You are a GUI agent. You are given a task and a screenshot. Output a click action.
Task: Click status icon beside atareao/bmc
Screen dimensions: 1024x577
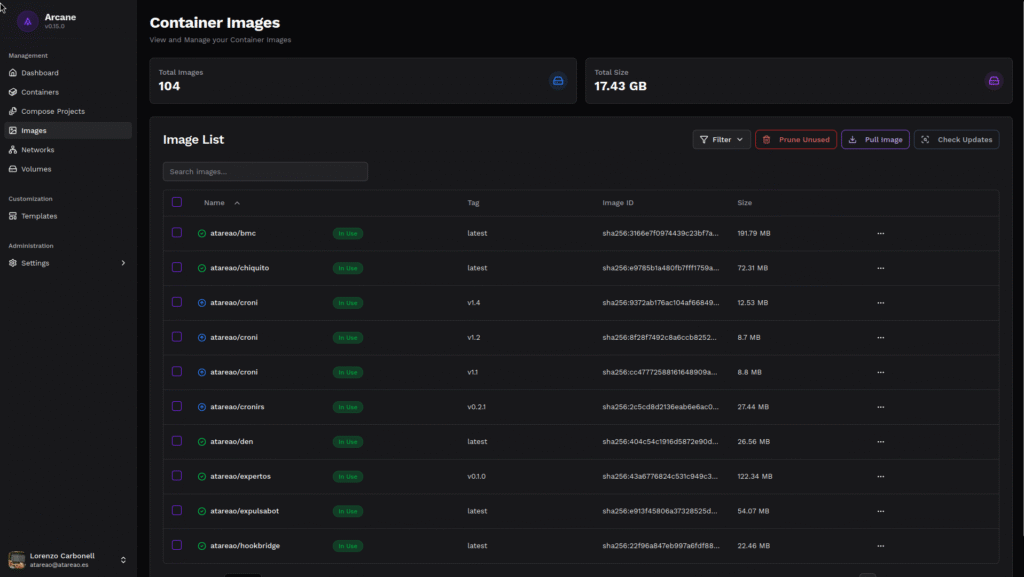tap(202, 233)
